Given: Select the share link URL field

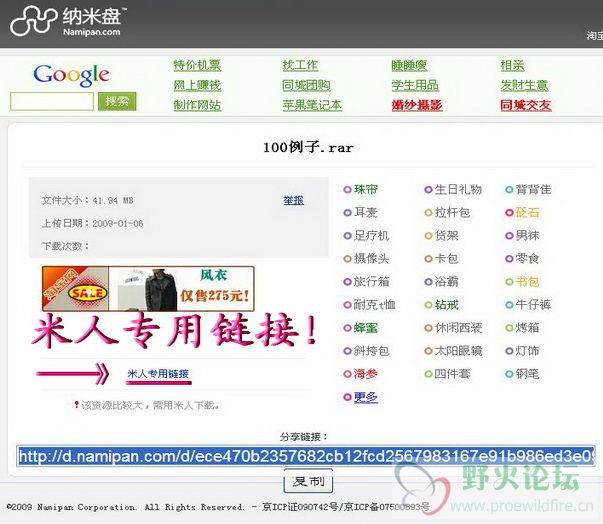Looking at the screenshot, I should coord(306,456).
